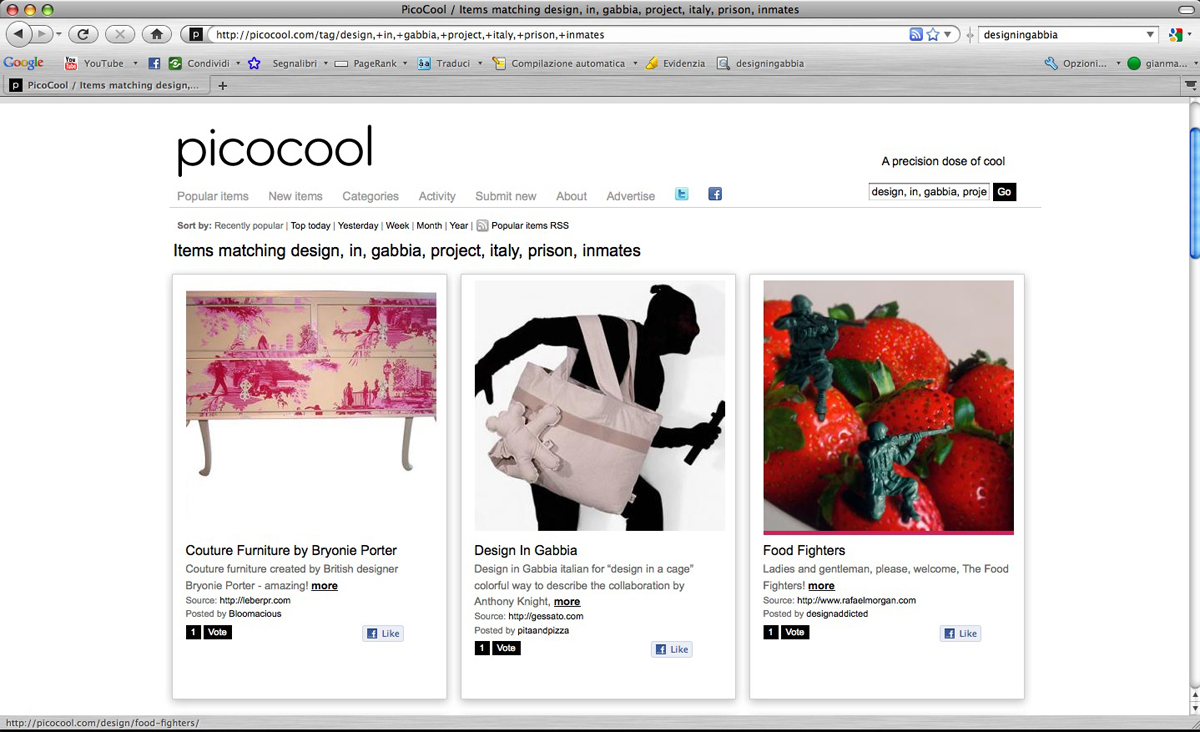This screenshot has height=732, width=1200.
Task: Vote for Couture Furniture by Bryonie Porter
Action: (218, 632)
